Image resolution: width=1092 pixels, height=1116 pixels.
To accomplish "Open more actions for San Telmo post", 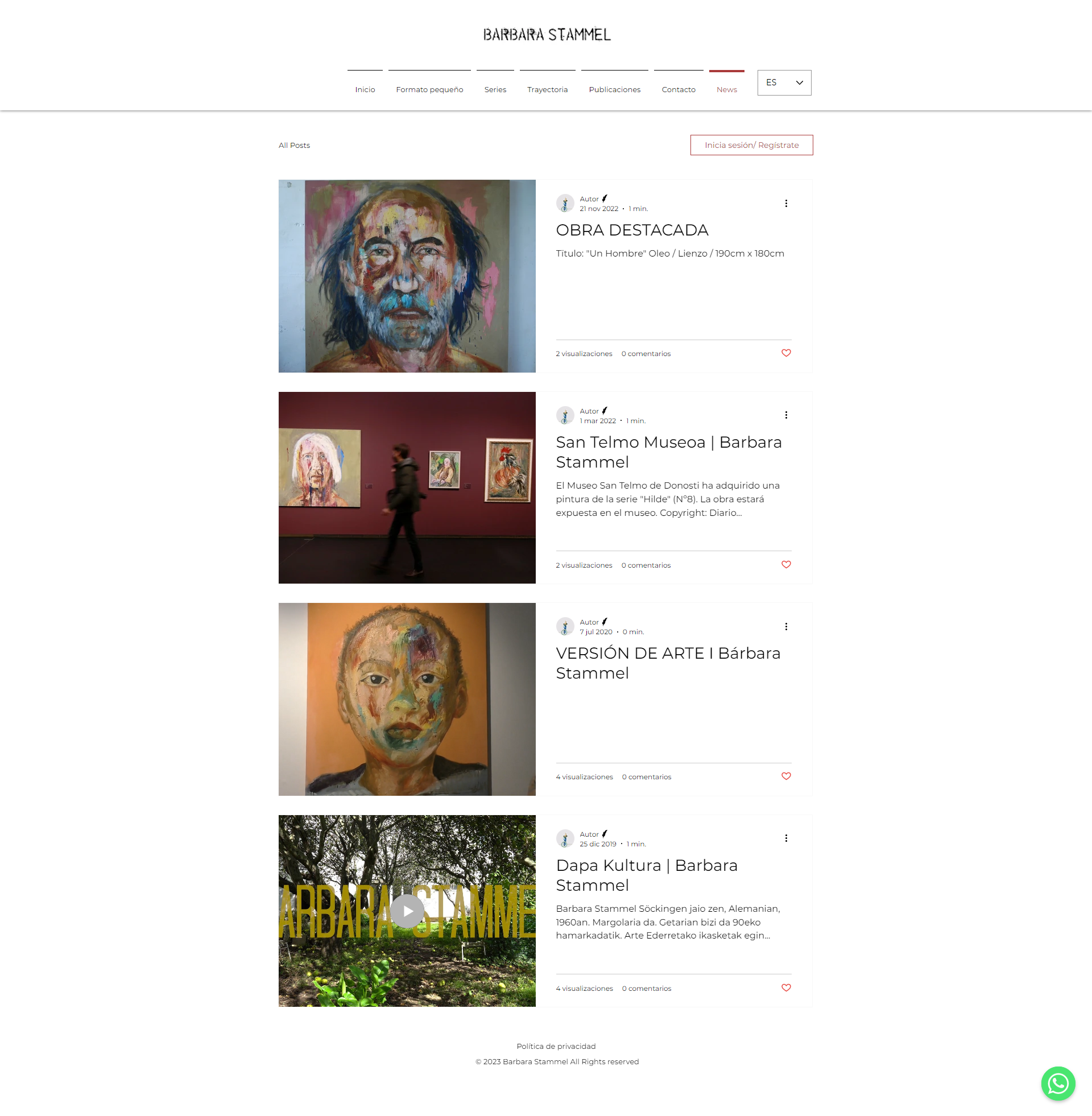I will (x=786, y=415).
